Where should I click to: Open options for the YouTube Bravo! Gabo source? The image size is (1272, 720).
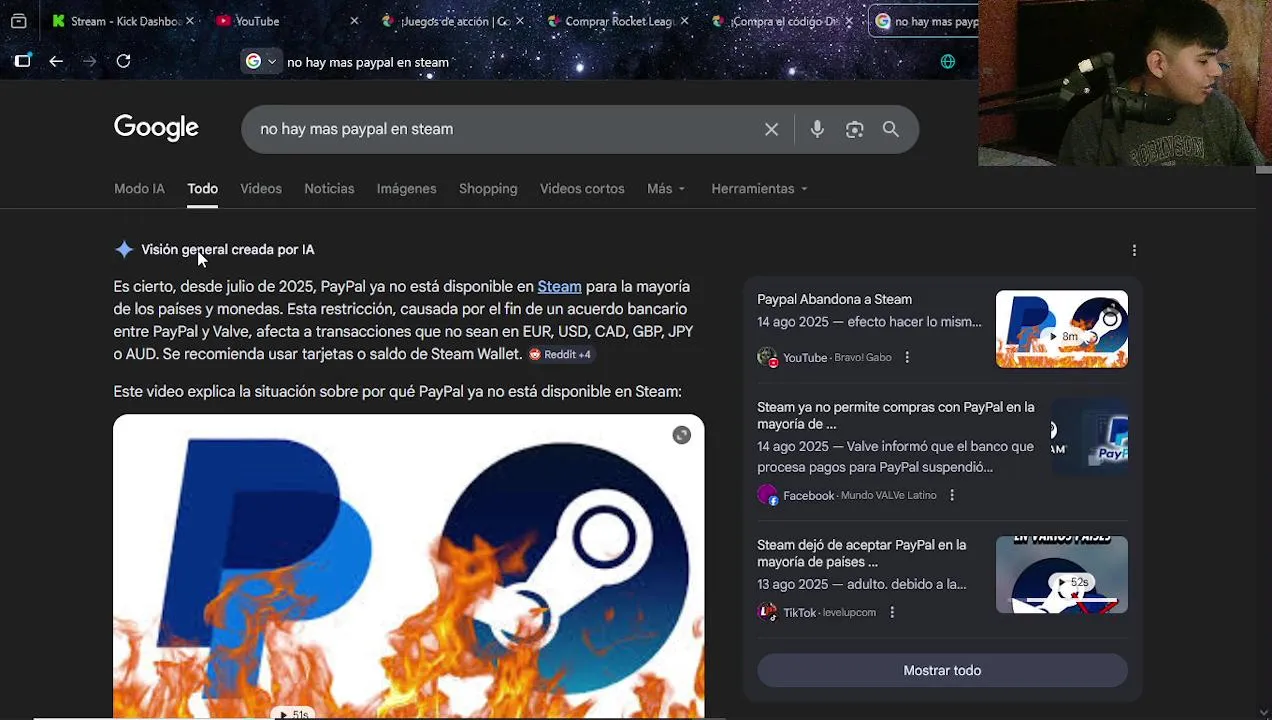(907, 357)
